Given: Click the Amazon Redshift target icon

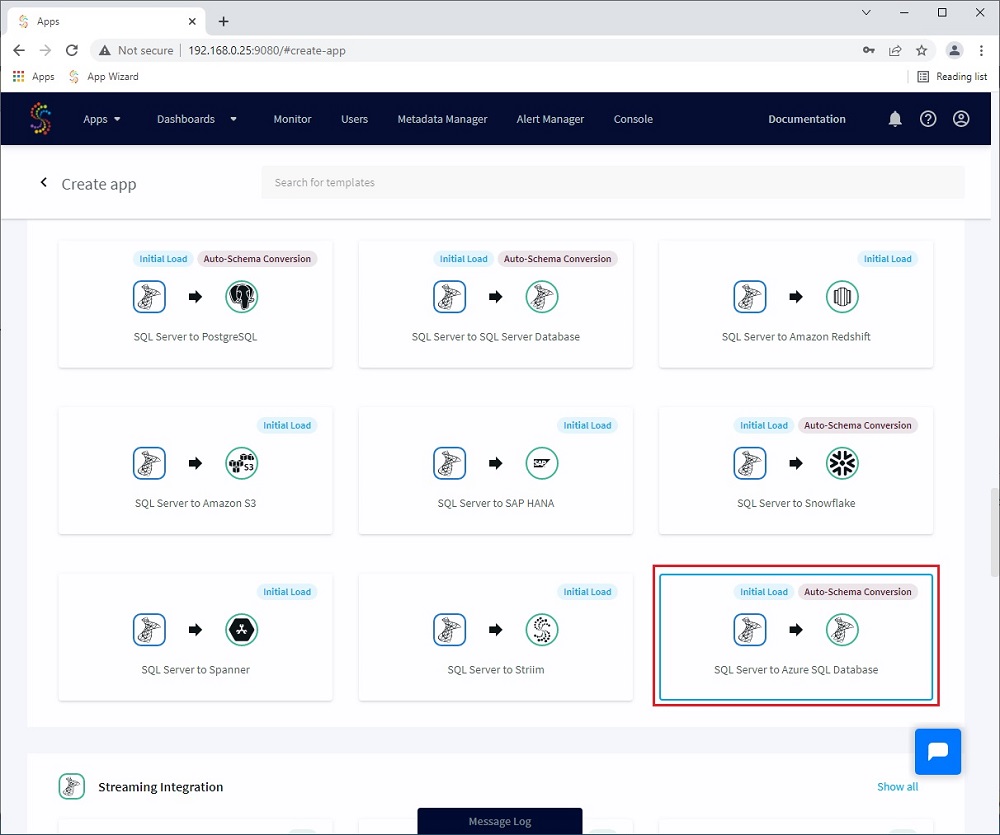Looking at the screenshot, I should coord(842,297).
